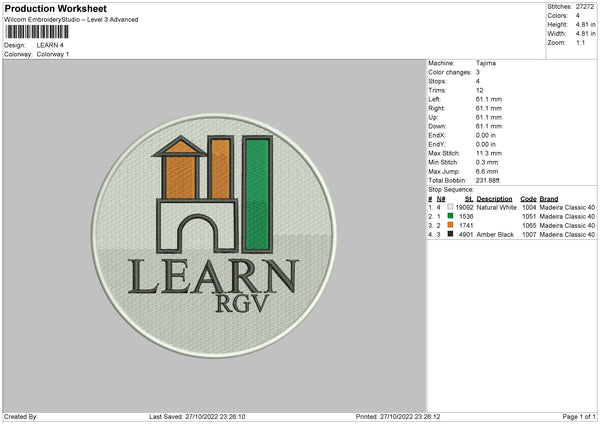Click the 'EndY:' label
The image size is (600, 424).
click(x=437, y=144)
